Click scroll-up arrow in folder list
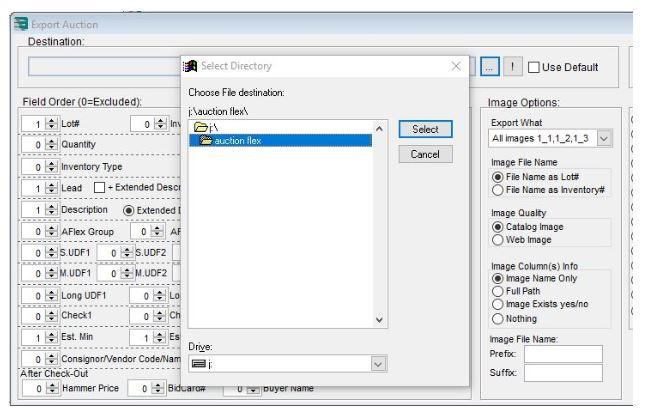Viewport: 647px width, 420px height. click(x=379, y=129)
